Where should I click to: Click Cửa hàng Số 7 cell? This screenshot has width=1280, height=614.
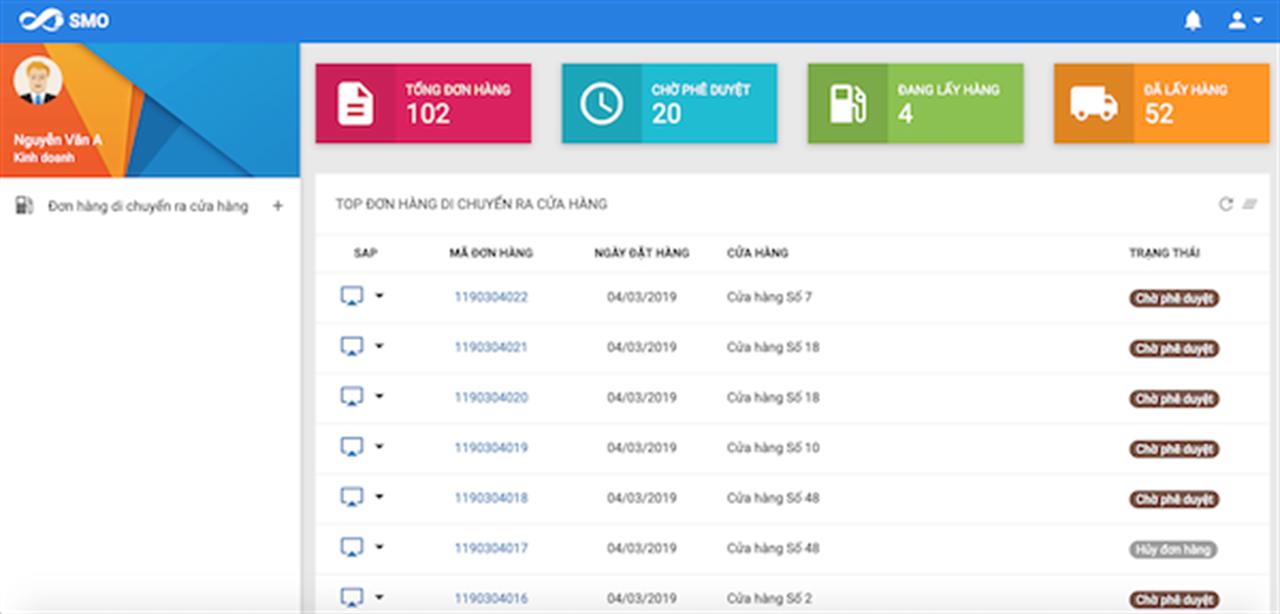click(769, 297)
